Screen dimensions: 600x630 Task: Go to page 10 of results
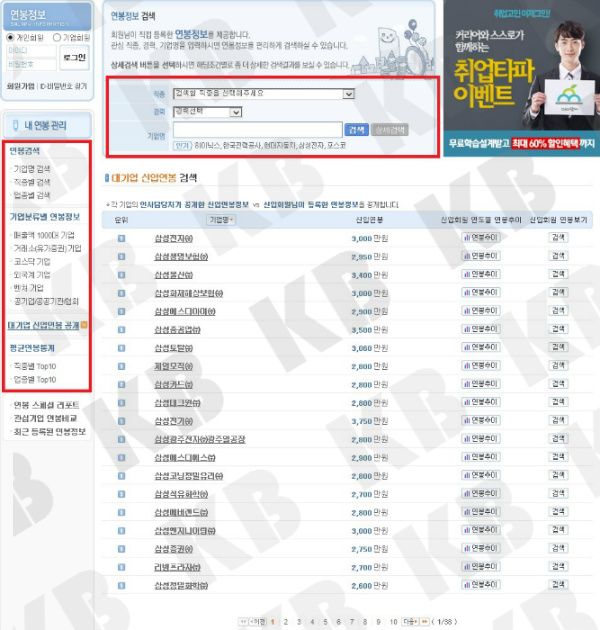coord(393,622)
